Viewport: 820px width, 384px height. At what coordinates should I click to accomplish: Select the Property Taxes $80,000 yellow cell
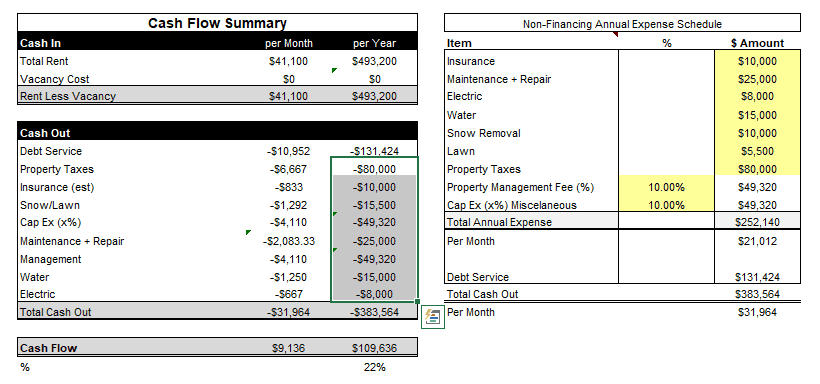[757, 170]
